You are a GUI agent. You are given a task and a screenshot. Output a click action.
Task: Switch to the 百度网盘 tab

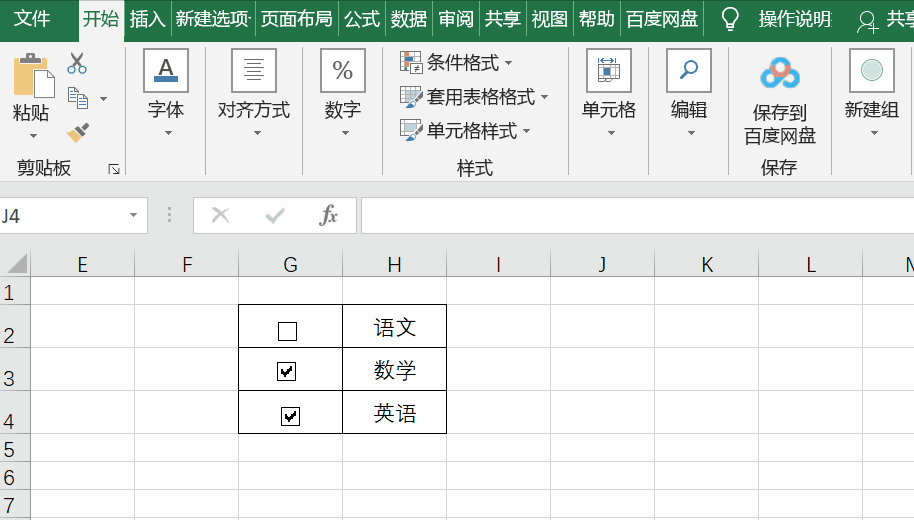(x=662, y=19)
